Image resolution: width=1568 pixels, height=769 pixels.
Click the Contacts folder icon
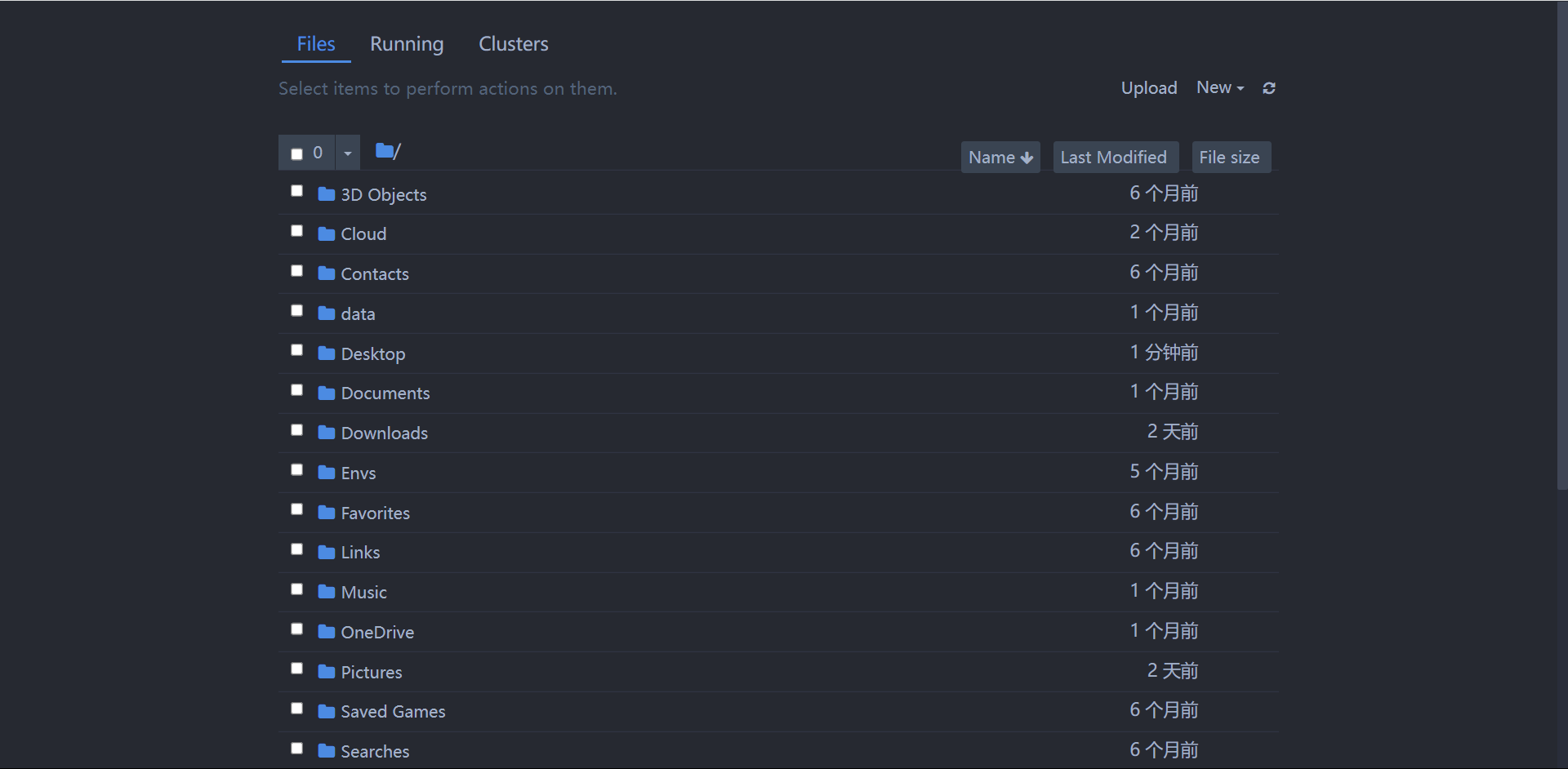pos(327,273)
